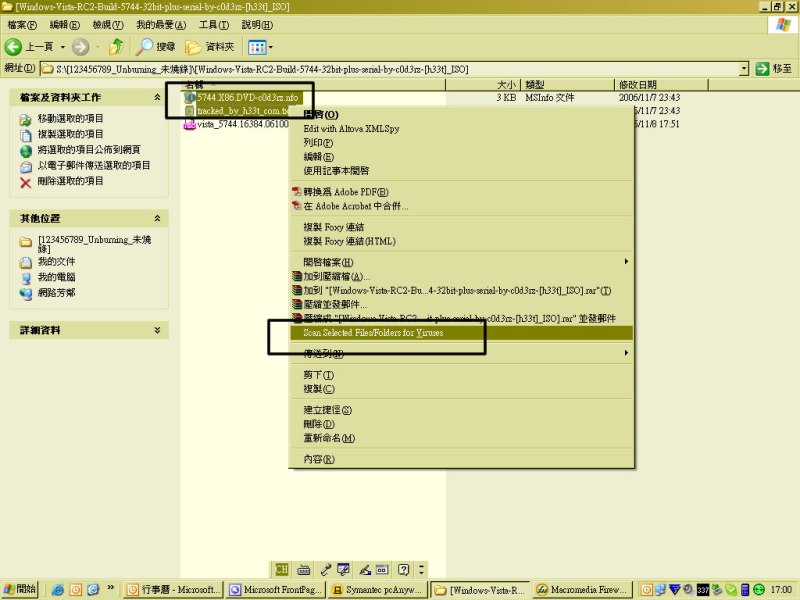
Task: Open [123456789_Unburning_未燒錄] folder link
Action: click(94, 244)
